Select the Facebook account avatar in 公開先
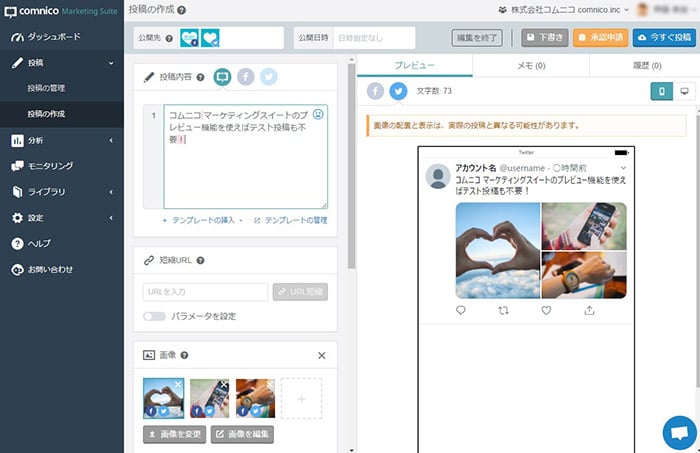Viewport: 700px width, 453px height. pyautogui.click(x=189, y=38)
